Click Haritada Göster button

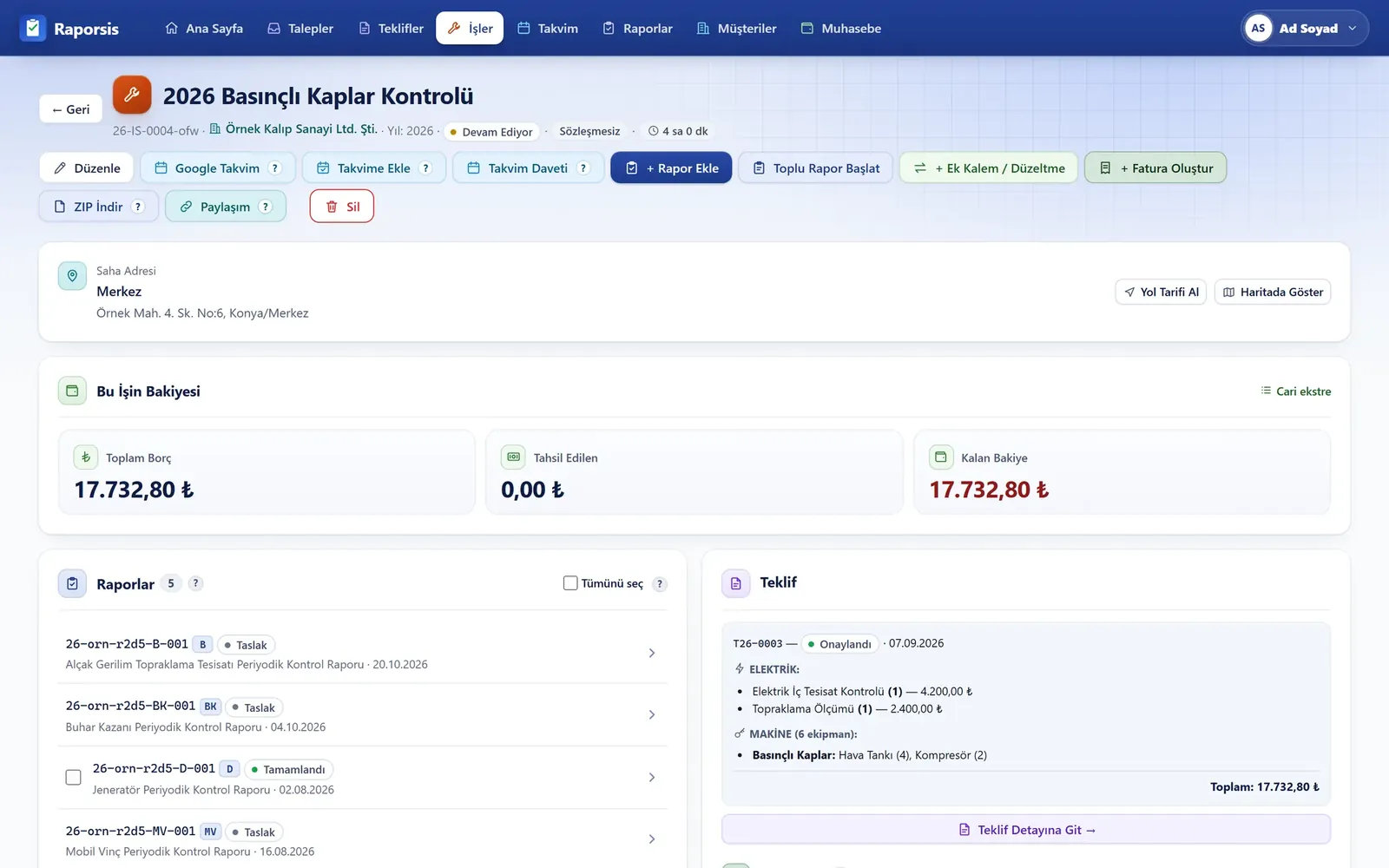[1273, 292]
